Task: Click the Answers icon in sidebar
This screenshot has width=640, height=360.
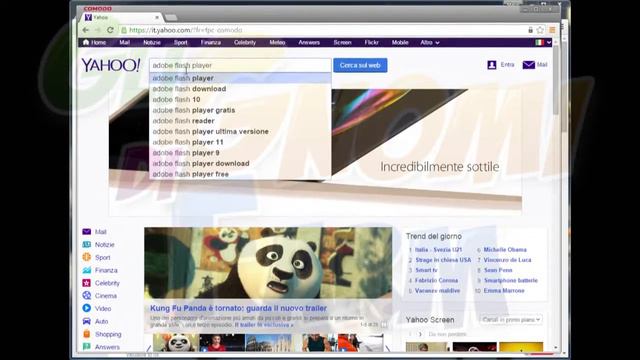Action: pyautogui.click(x=87, y=347)
